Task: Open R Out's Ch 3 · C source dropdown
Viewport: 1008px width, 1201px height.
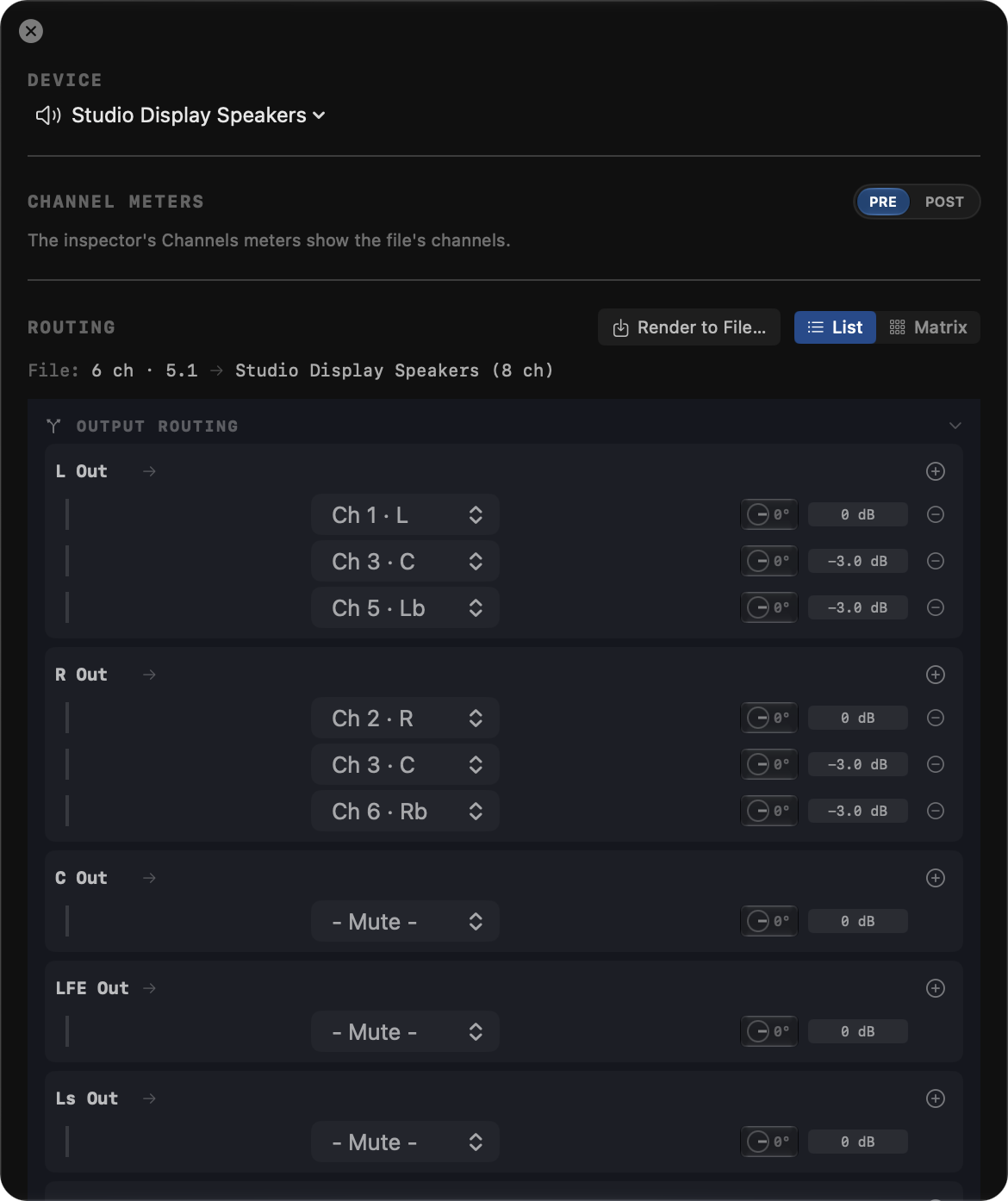Action: point(405,765)
